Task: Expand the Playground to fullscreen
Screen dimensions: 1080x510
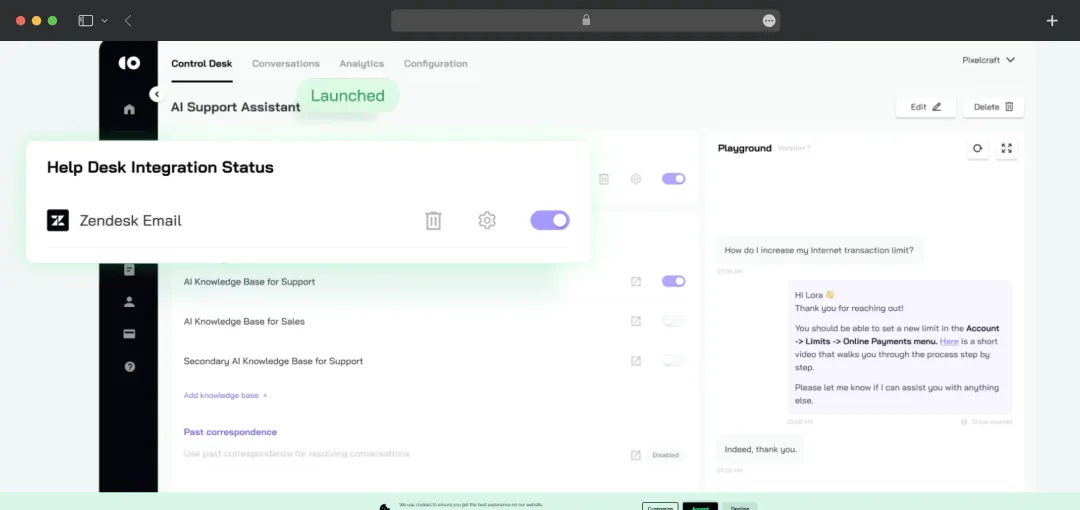Action: pos(1006,148)
